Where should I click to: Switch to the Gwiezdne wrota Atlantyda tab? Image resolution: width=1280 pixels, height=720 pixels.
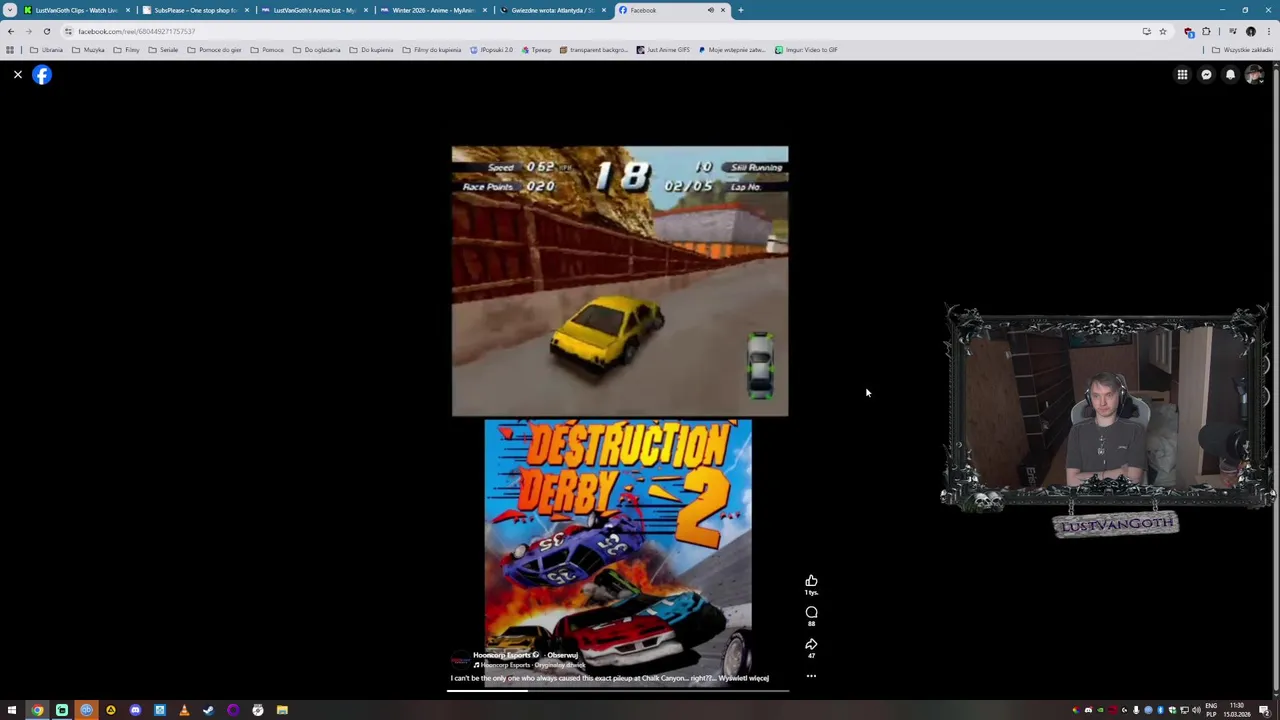click(x=552, y=10)
